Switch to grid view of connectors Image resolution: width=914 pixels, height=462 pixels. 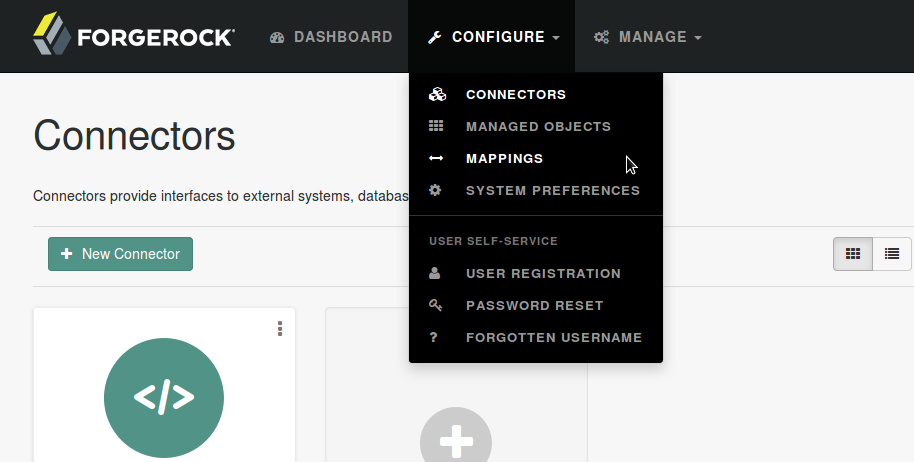click(853, 254)
